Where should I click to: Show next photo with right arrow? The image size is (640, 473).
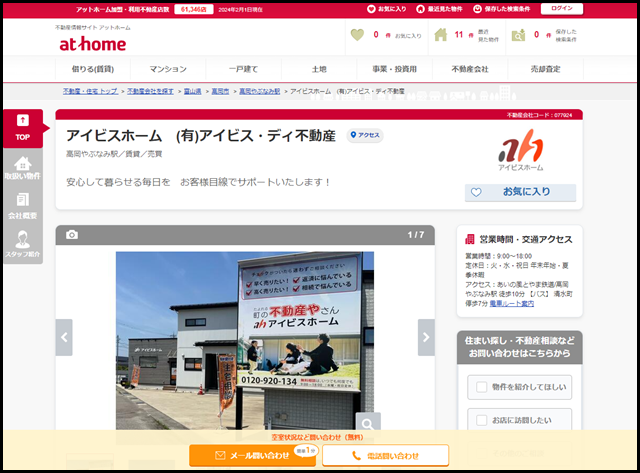[x=426, y=338]
